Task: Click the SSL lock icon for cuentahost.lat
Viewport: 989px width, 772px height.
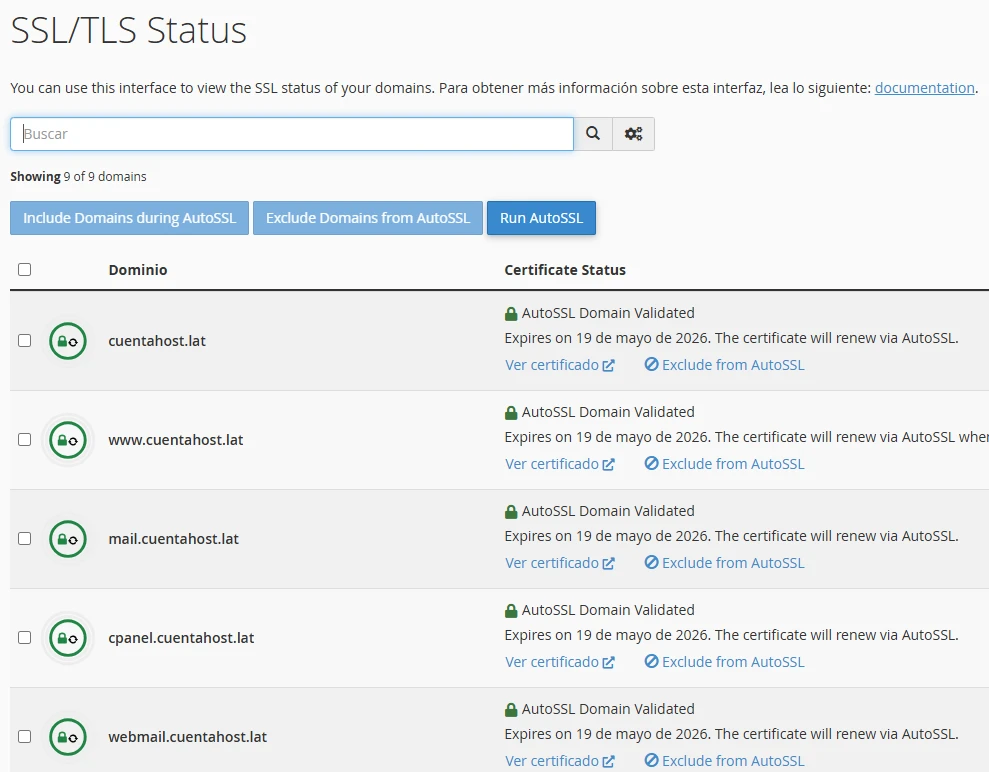Action: [68, 341]
